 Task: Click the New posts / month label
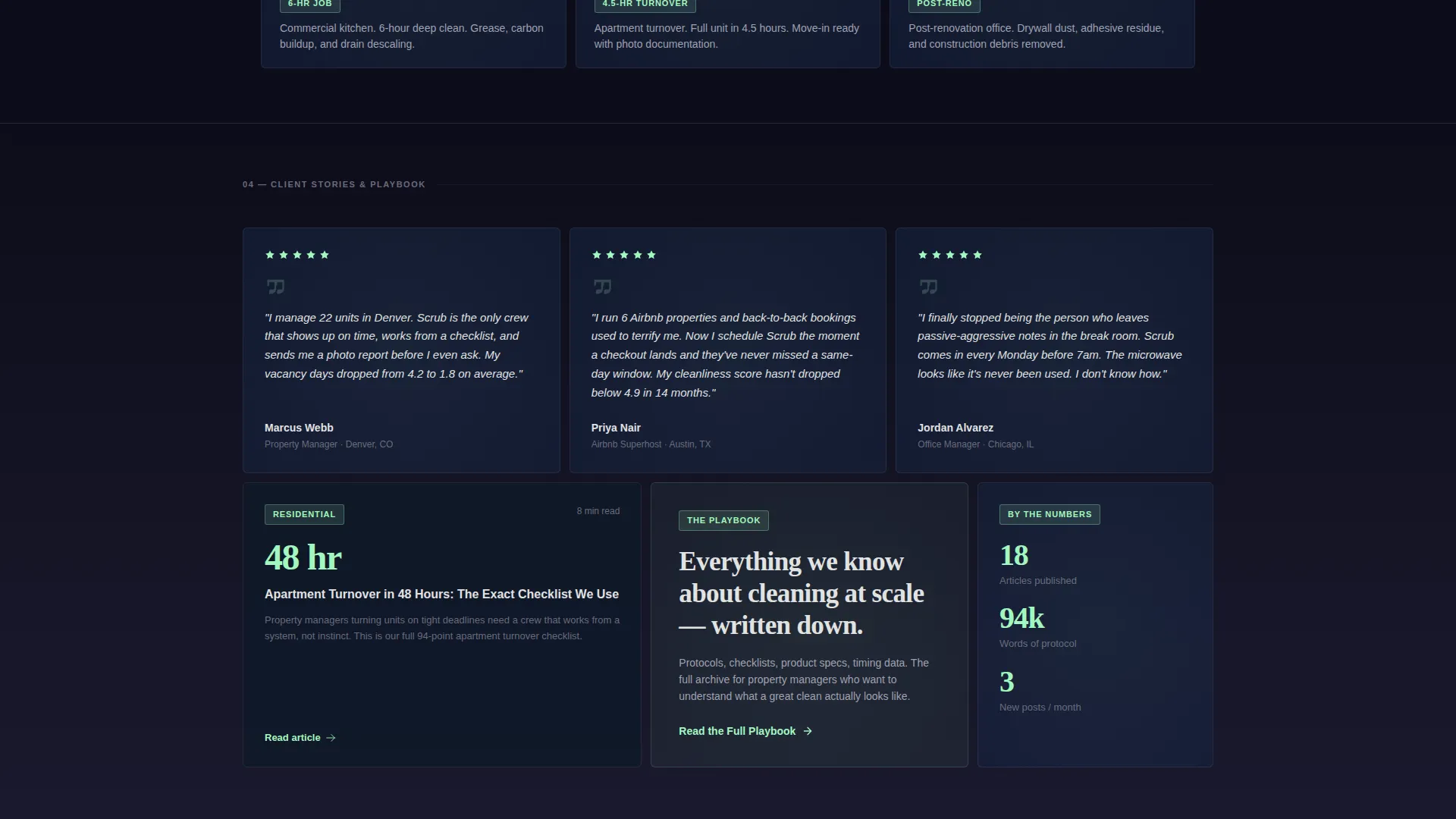tap(1040, 708)
